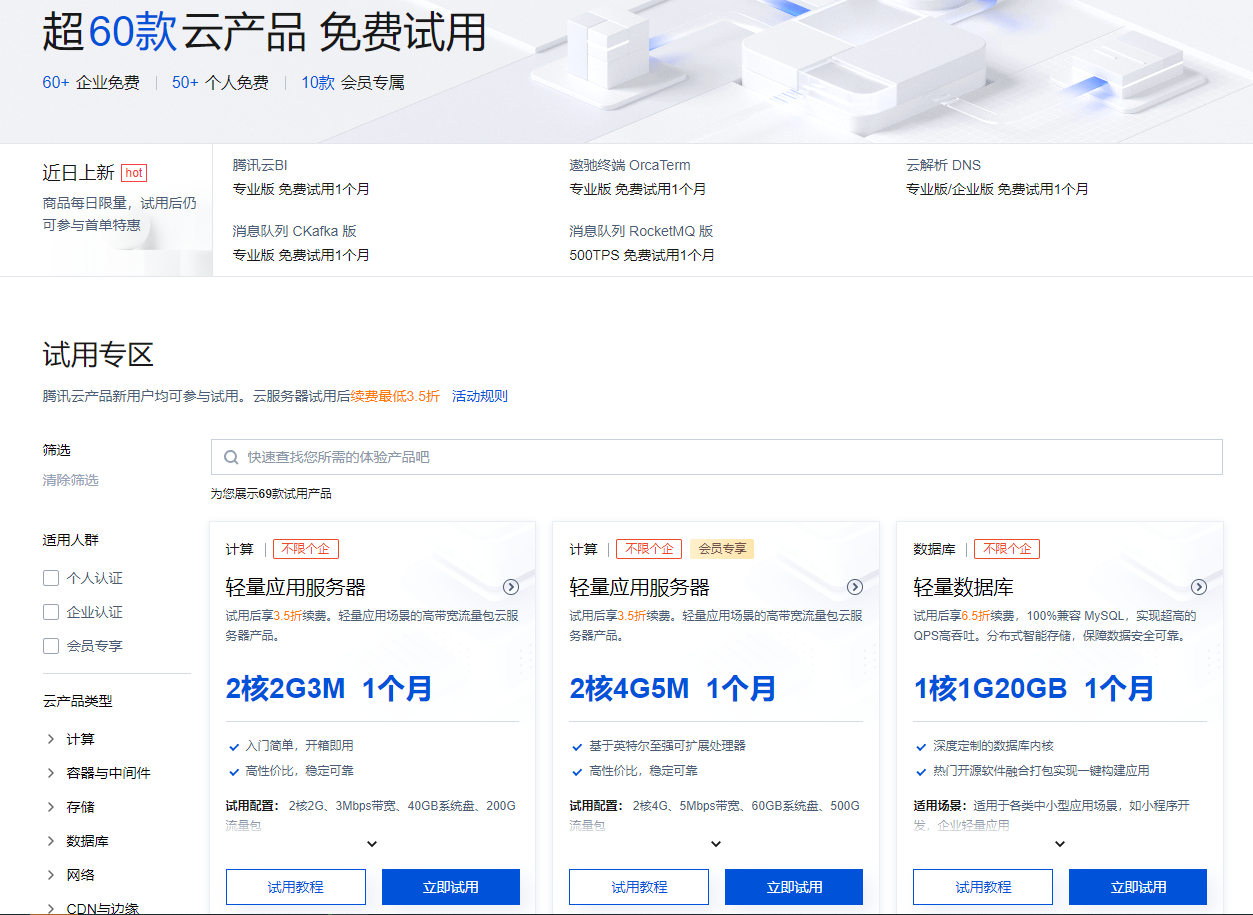The width and height of the screenshot is (1253, 915).
Task: Click 立即试用 on 2核4G5M card
Action: [794, 887]
